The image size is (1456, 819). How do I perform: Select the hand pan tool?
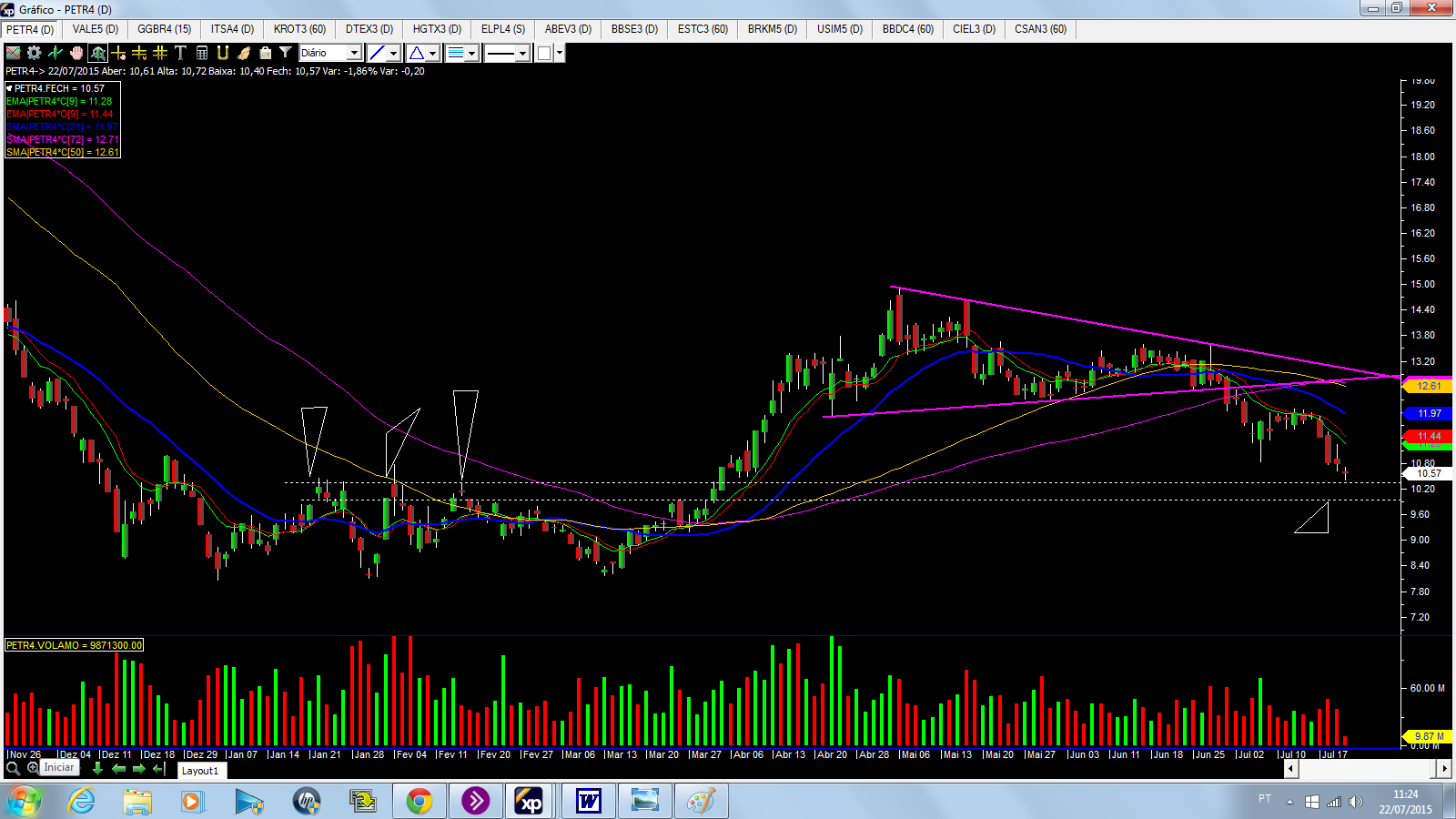pos(76,53)
